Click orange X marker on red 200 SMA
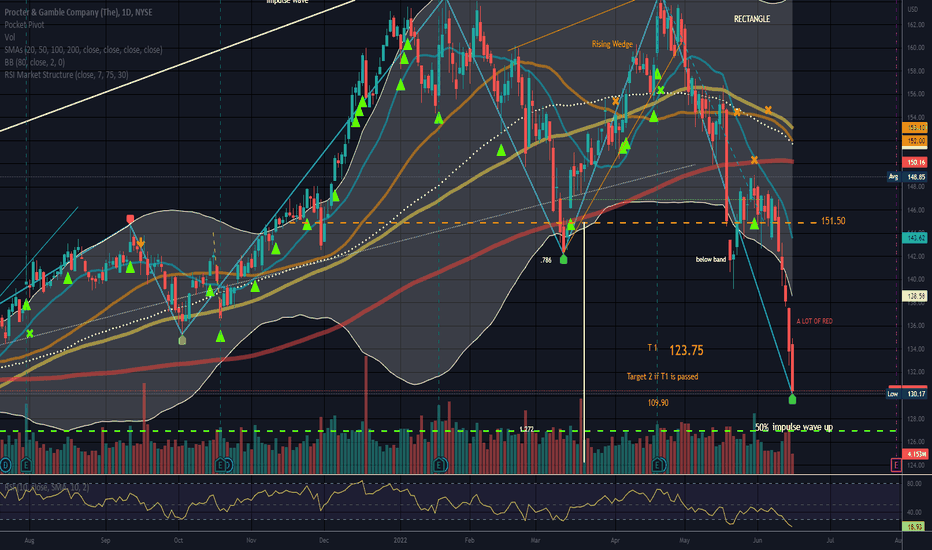 [x=754, y=160]
